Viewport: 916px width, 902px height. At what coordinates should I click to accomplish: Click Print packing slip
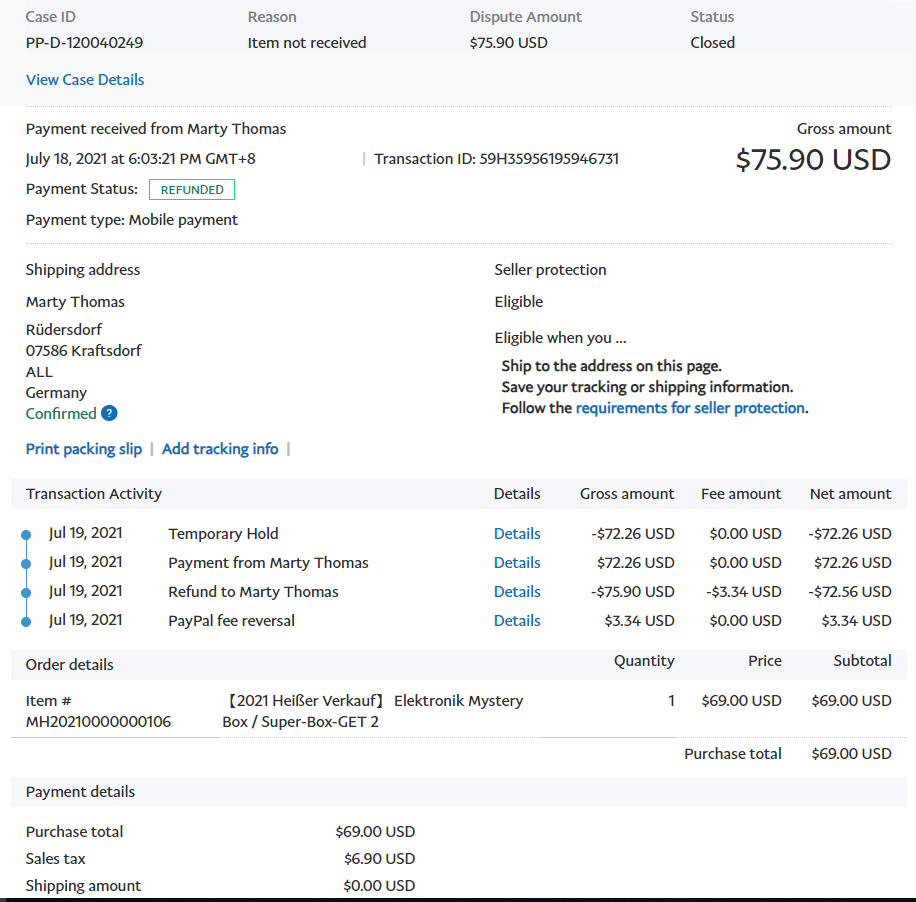click(x=84, y=449)
